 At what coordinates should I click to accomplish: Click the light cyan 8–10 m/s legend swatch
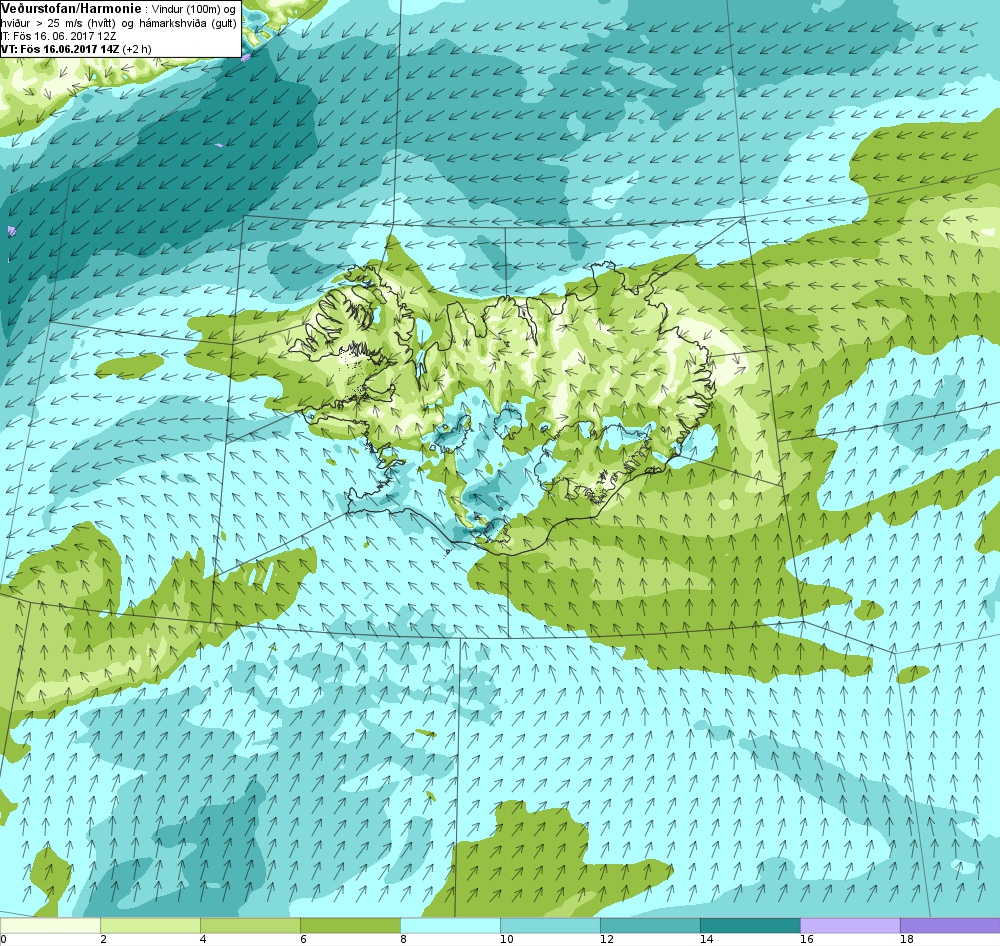450,926
